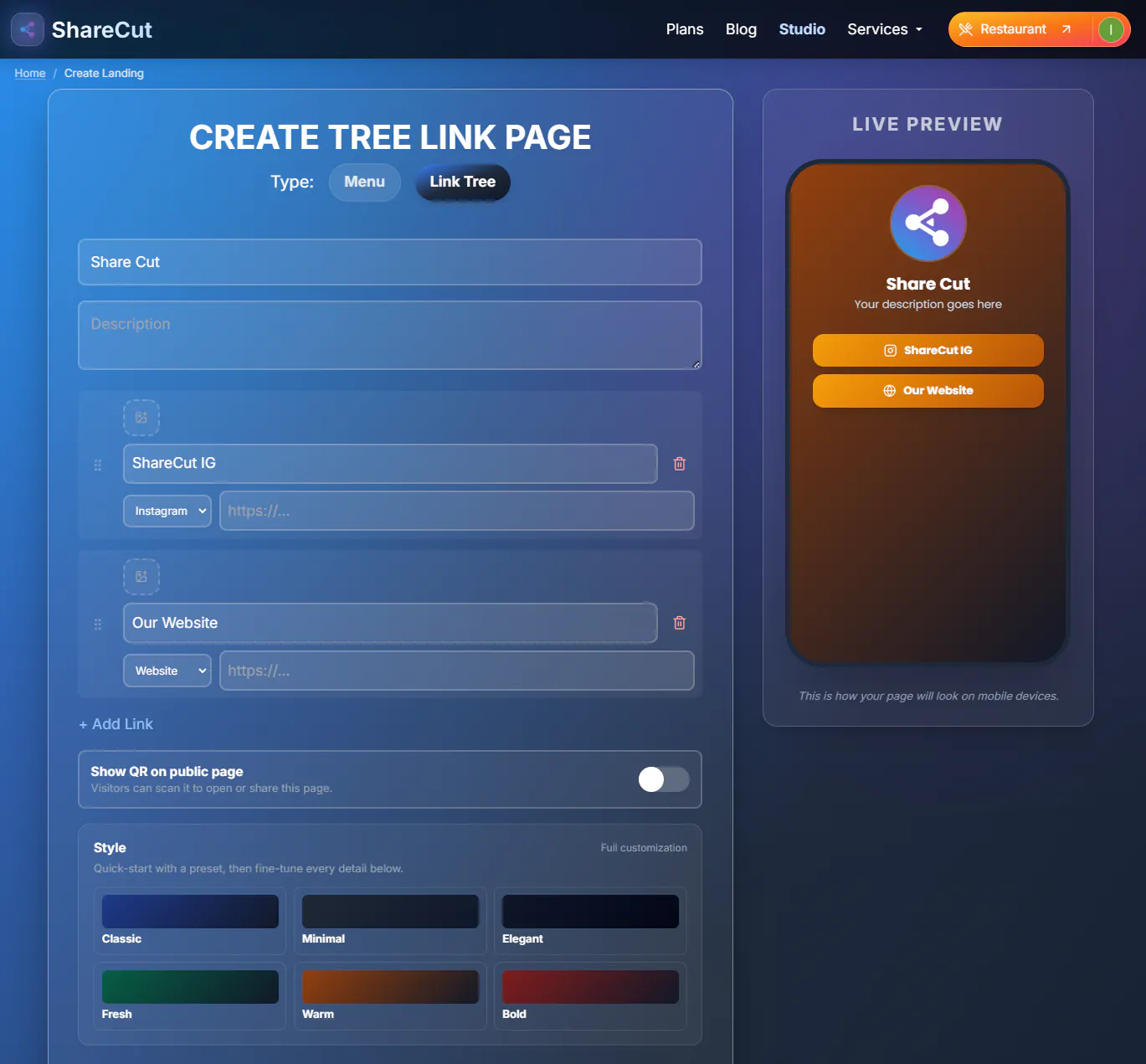The width and height of the screenshot is (1146, 1064).
Task: Click the green user avatar in header
Action: click(1111, 29)
